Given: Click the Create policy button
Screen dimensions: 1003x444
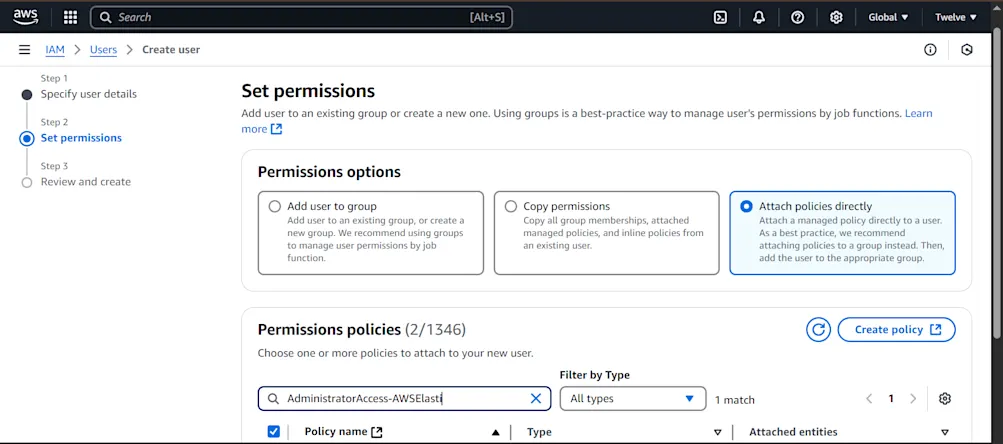Looking at the screenshot, I should [896, 329].
